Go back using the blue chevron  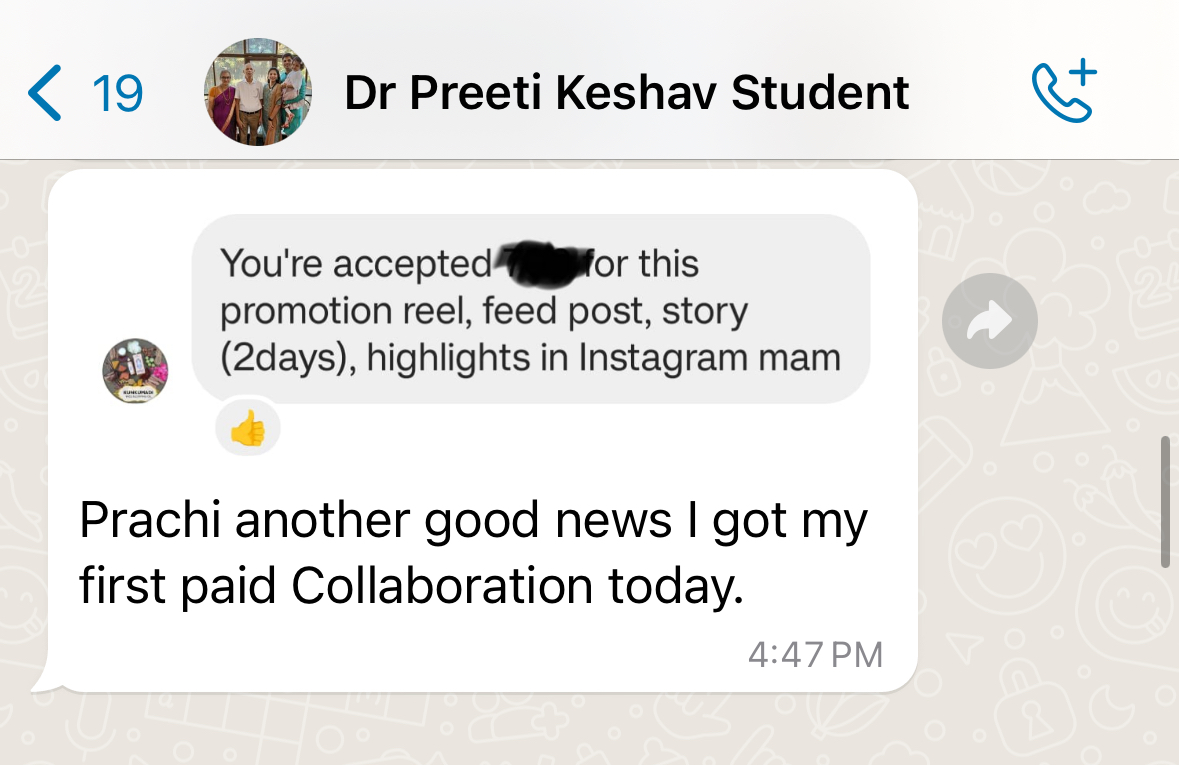[x=46, y=93]
